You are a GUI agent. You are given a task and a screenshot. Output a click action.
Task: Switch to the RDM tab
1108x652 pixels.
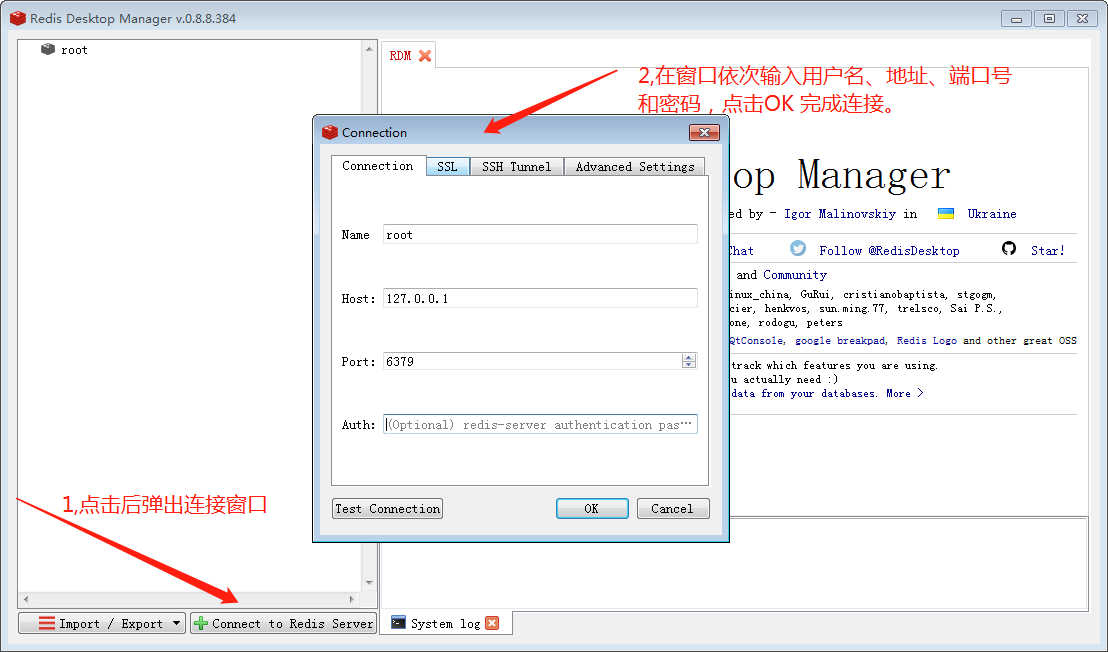coord(400,56)
